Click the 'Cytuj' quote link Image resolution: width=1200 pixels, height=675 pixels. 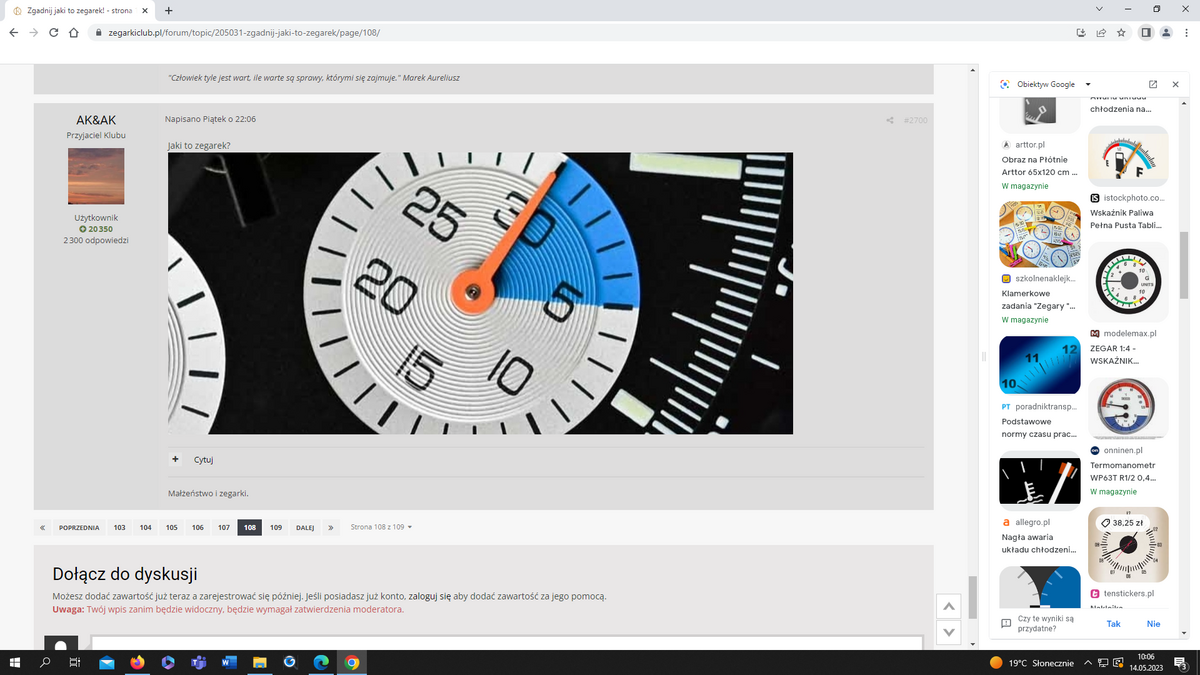[x=203, y=460]
